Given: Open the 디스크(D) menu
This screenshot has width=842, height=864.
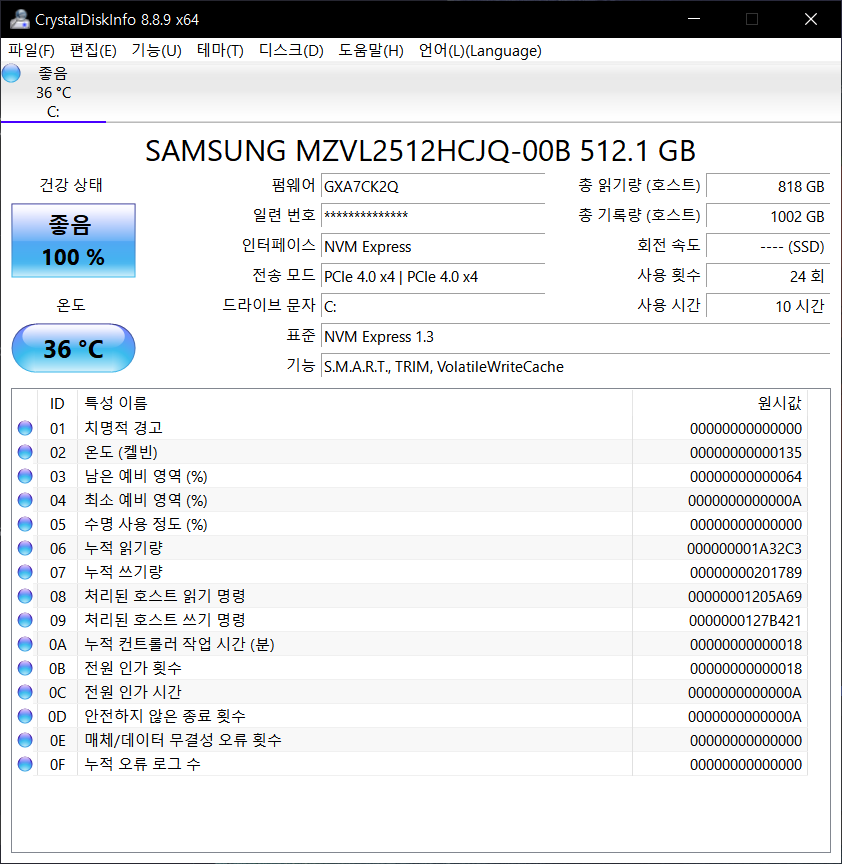Looking at the screenshot, I should pyautogui.click(x=291, y=51).
